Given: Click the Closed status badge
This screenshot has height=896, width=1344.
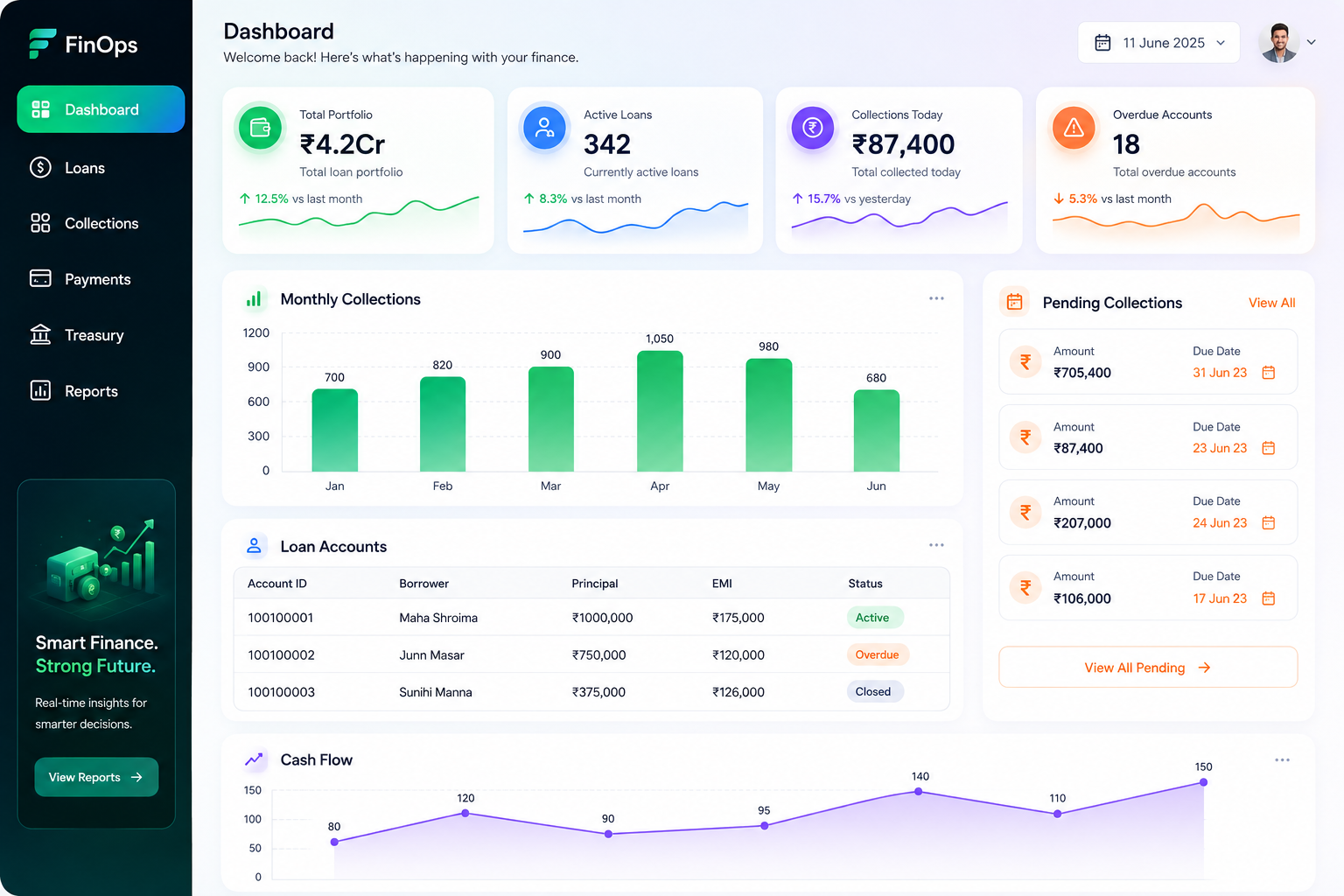Looking at the screenshot, I should 875,691.
